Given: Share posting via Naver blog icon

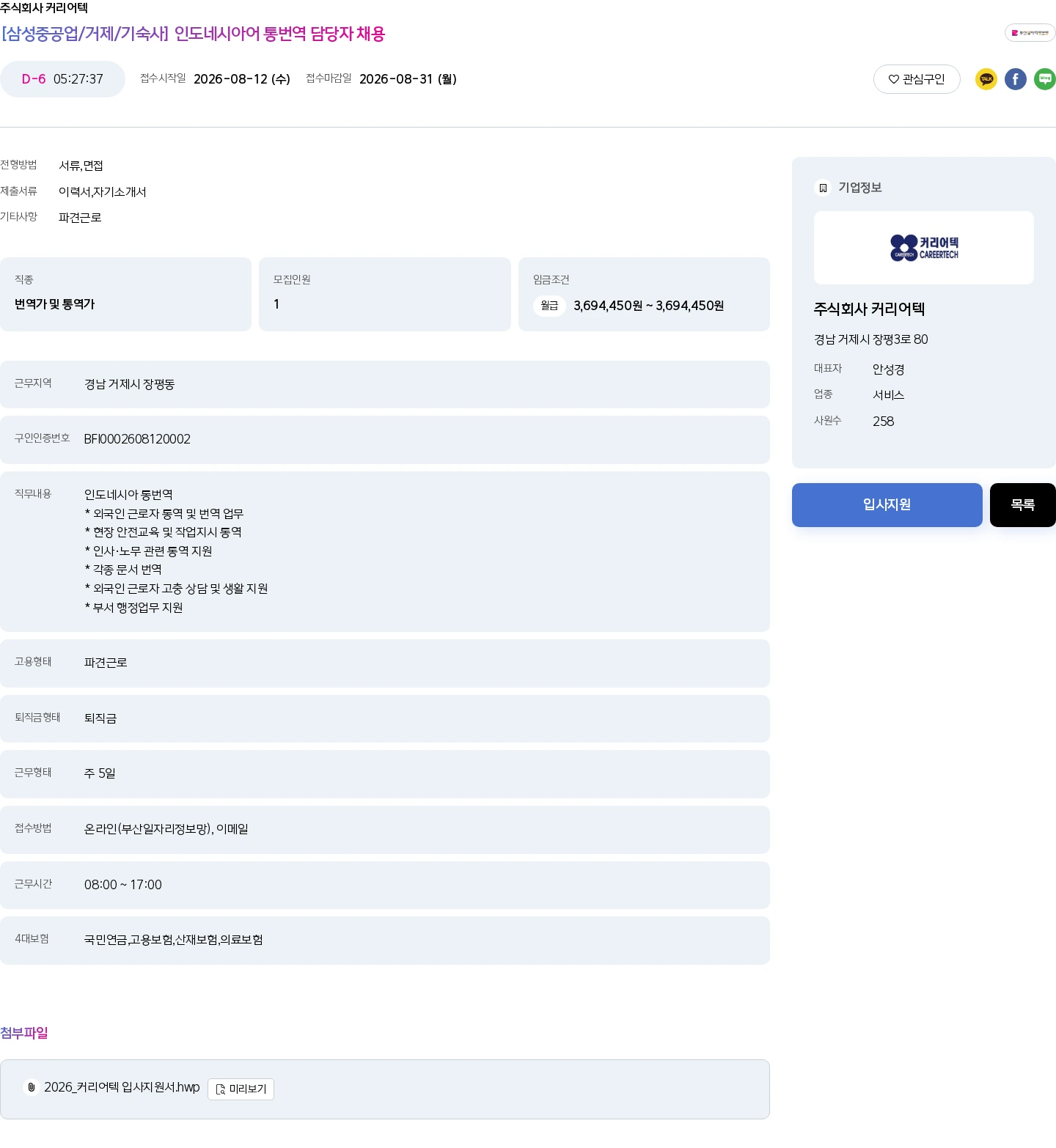Looking at the screenshot, I should point(1044,79).
